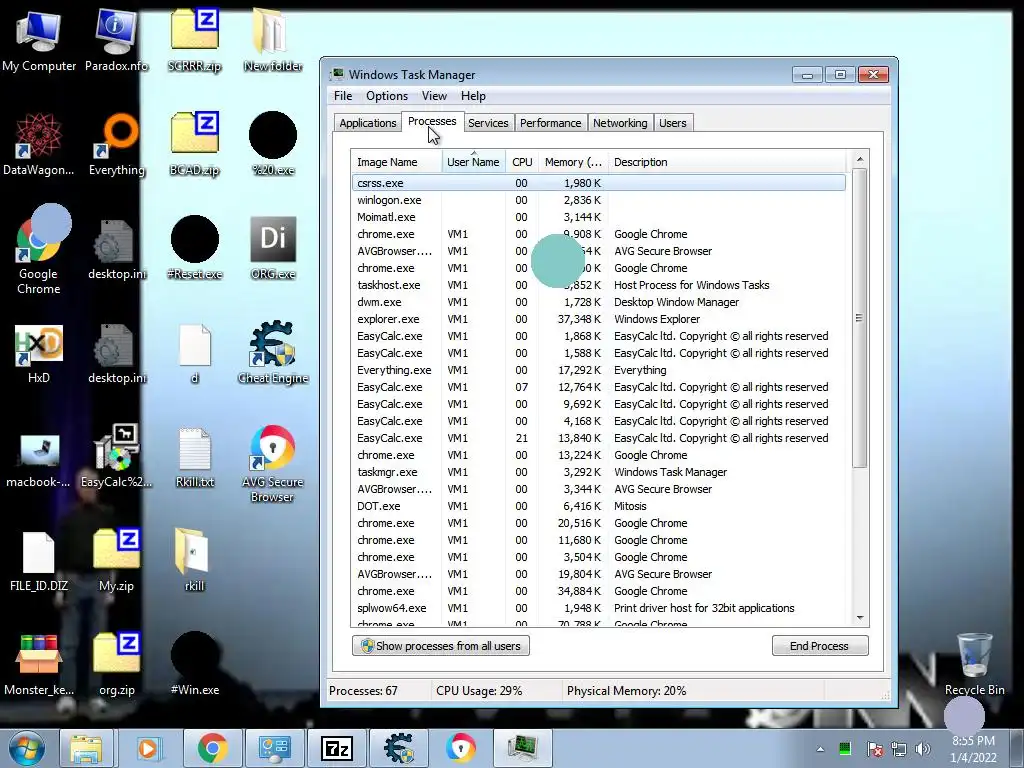Launch Cheat Engine desktop shortcut
The height and width of the screenshot is (768, 1024).
273,353
